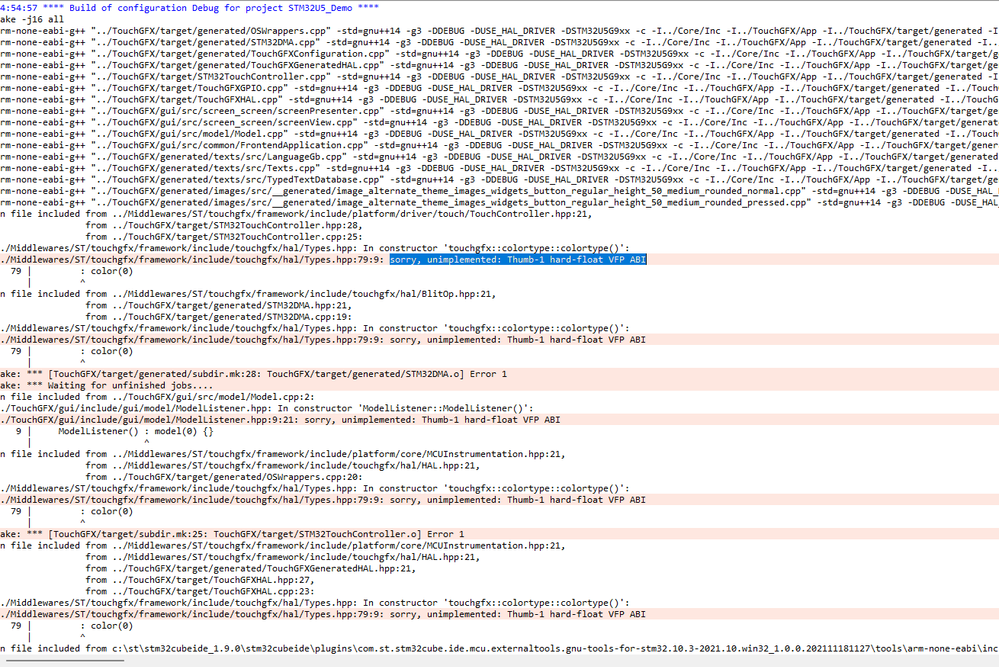
Task: Select the TypedTextDatabase.cpp compile line
Action: point(300,178)
